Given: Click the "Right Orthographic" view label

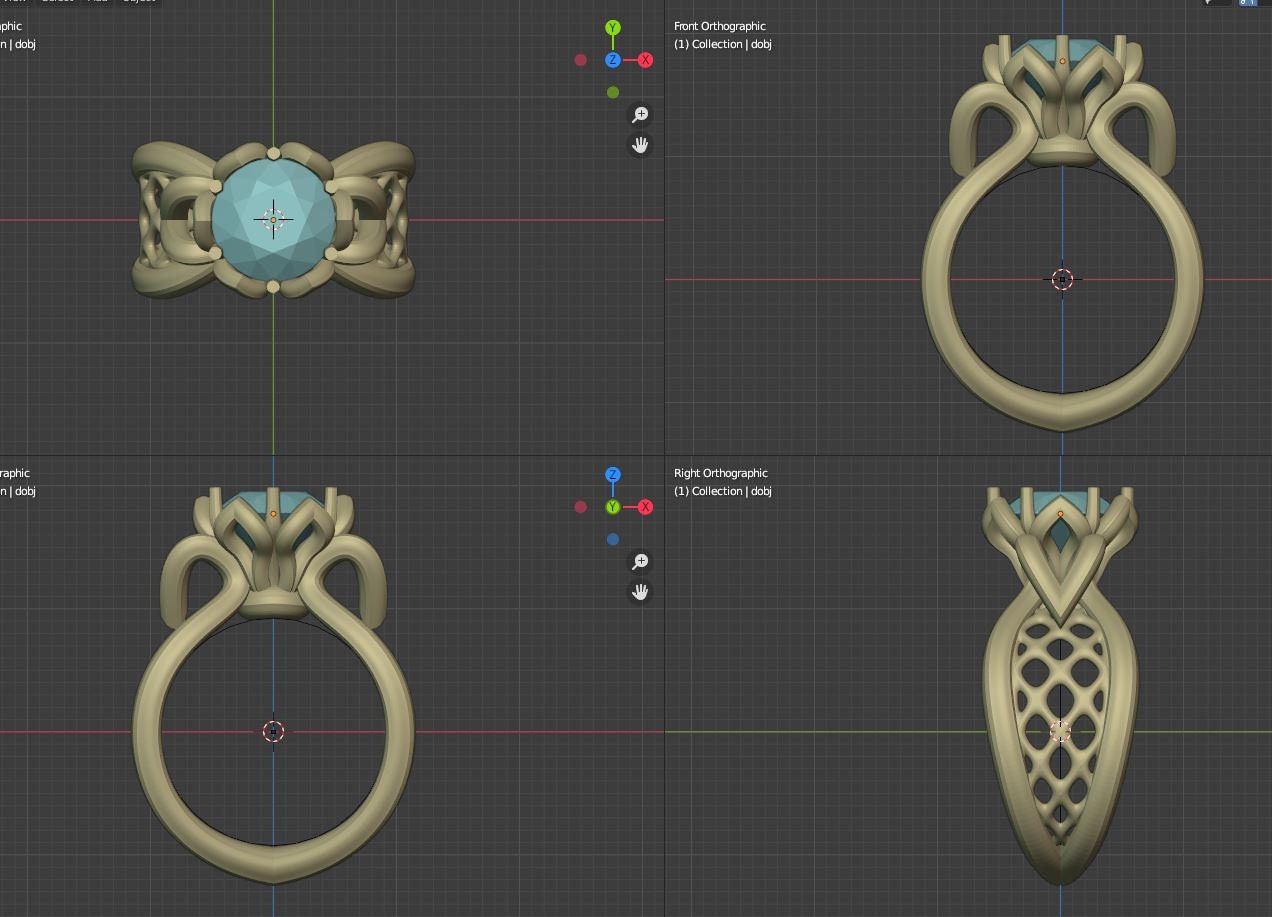Looking at the screenshot, I should coord(720,473).
